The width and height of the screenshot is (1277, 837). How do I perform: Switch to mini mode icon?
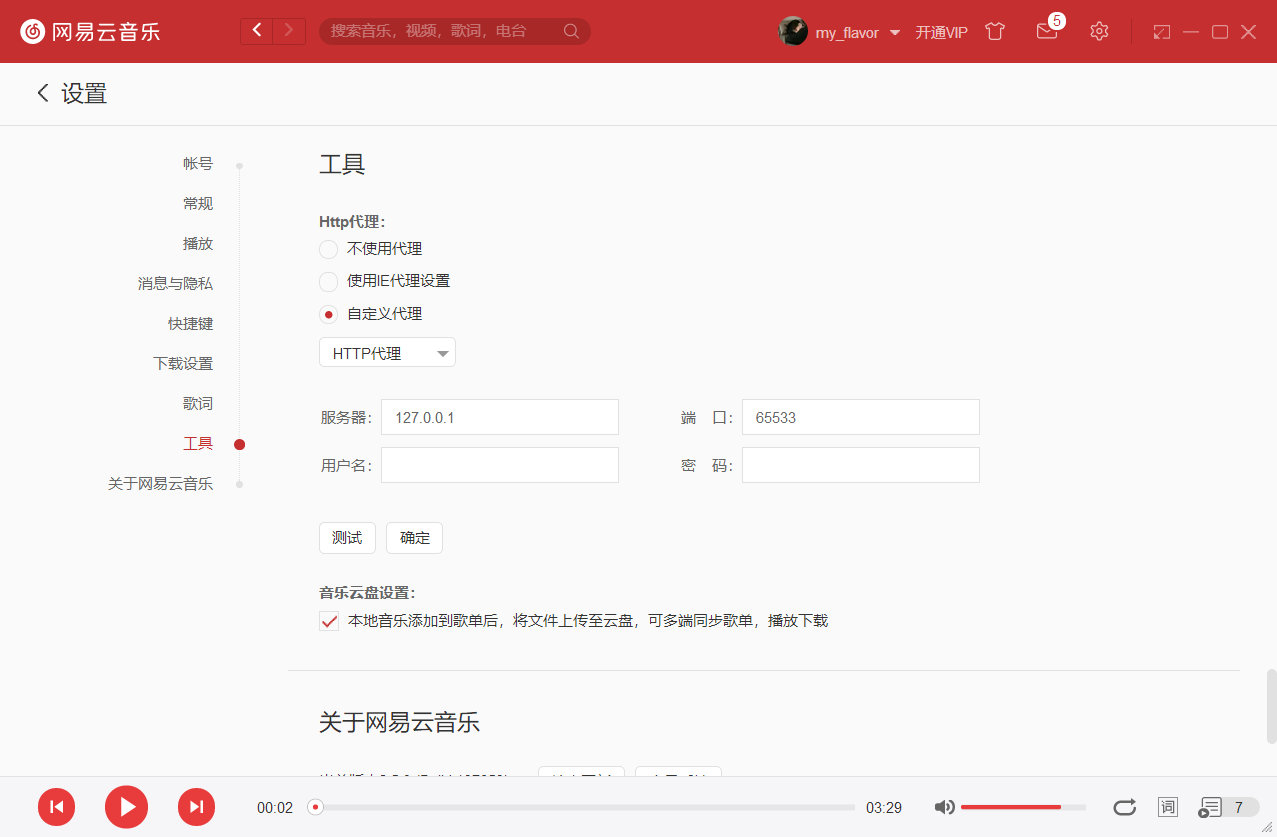(x=1161, y=32)
